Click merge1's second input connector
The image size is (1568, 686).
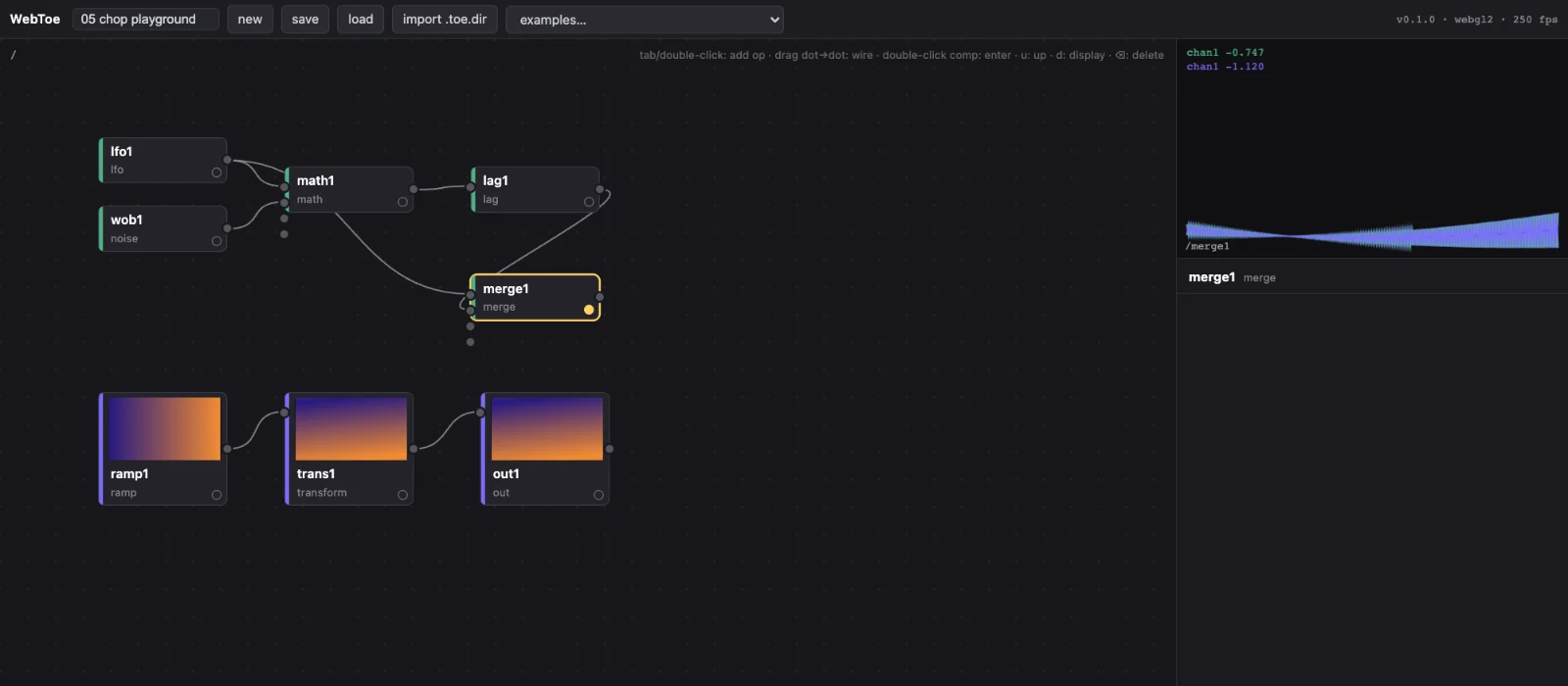click(470, 311)
